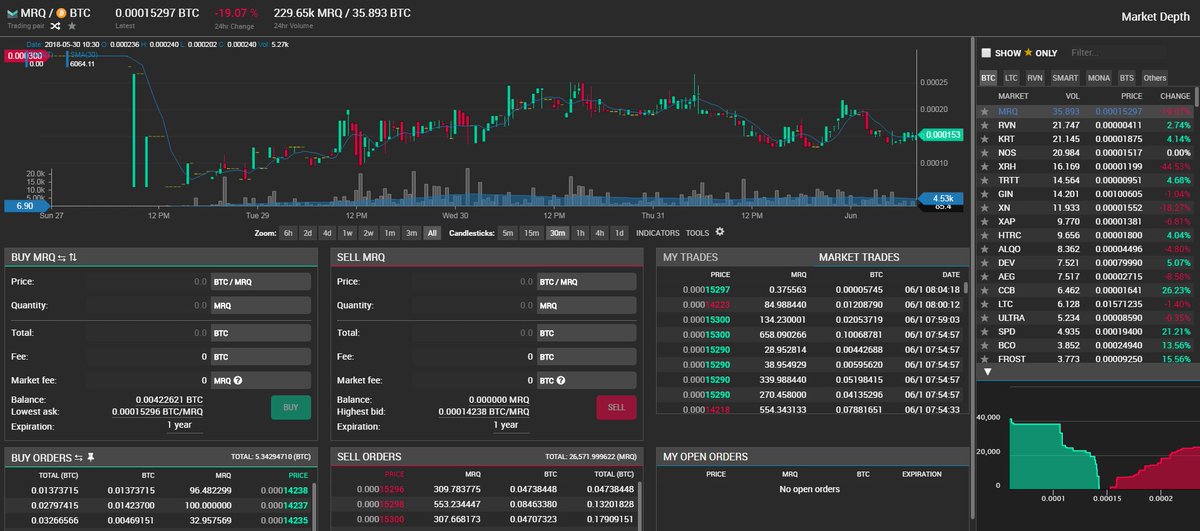Viewport: 1200px width, 531px height.
Task: Star the ALQO market row
Action: coord(985,248)
